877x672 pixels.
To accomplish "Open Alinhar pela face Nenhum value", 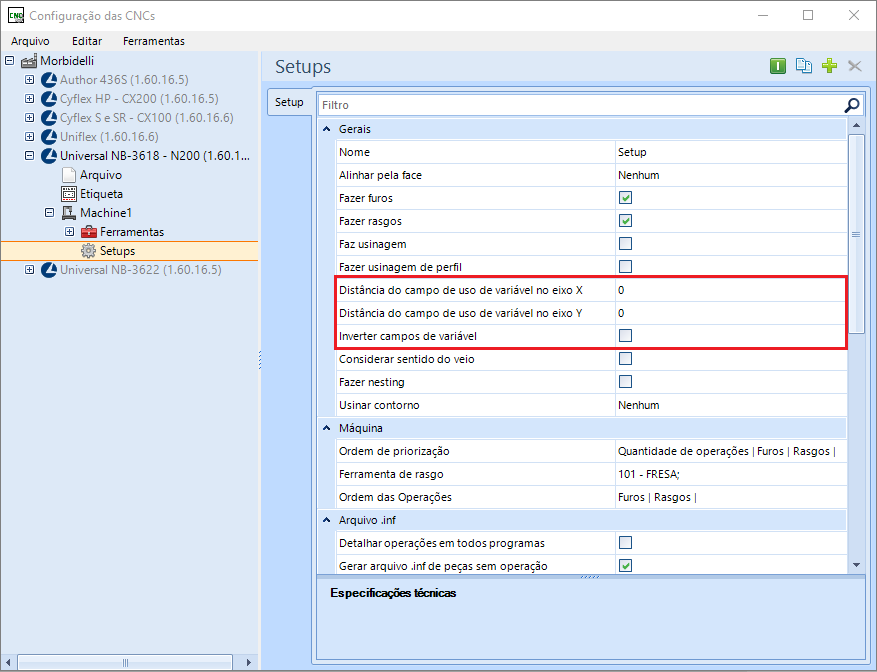I will tap(731, 175).
